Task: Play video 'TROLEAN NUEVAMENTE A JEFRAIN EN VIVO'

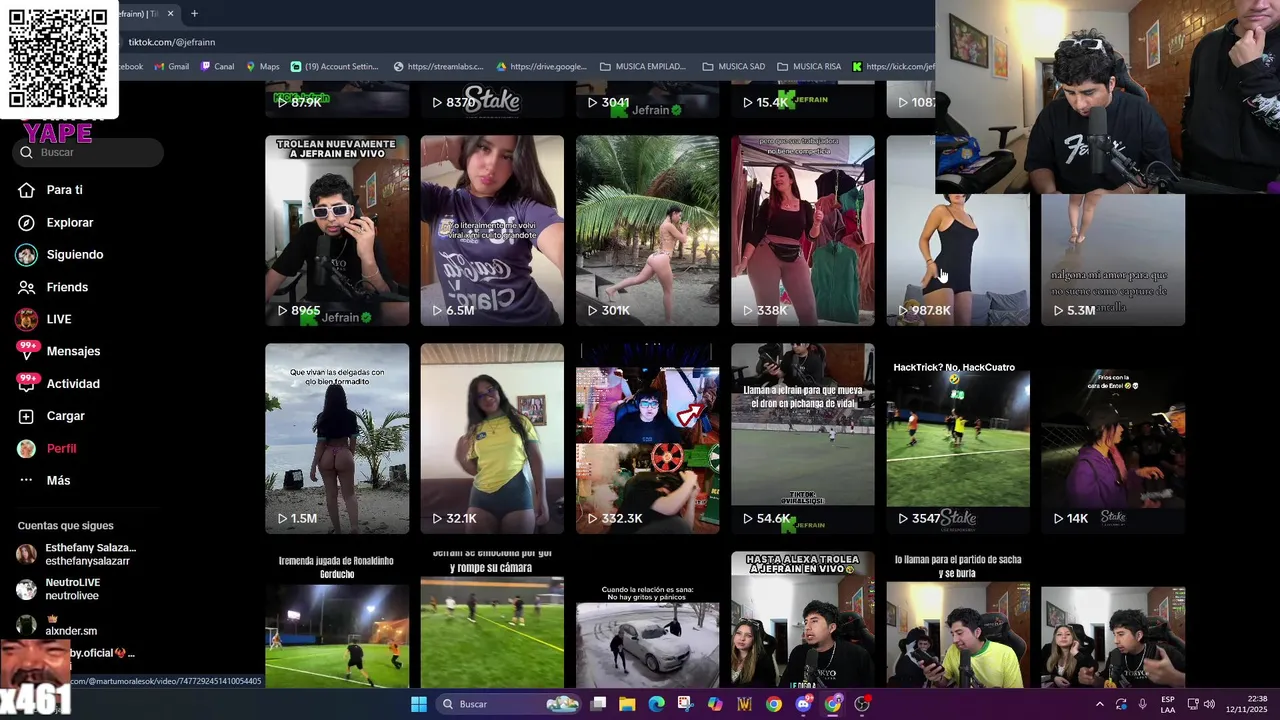Action: pos(337,231)
